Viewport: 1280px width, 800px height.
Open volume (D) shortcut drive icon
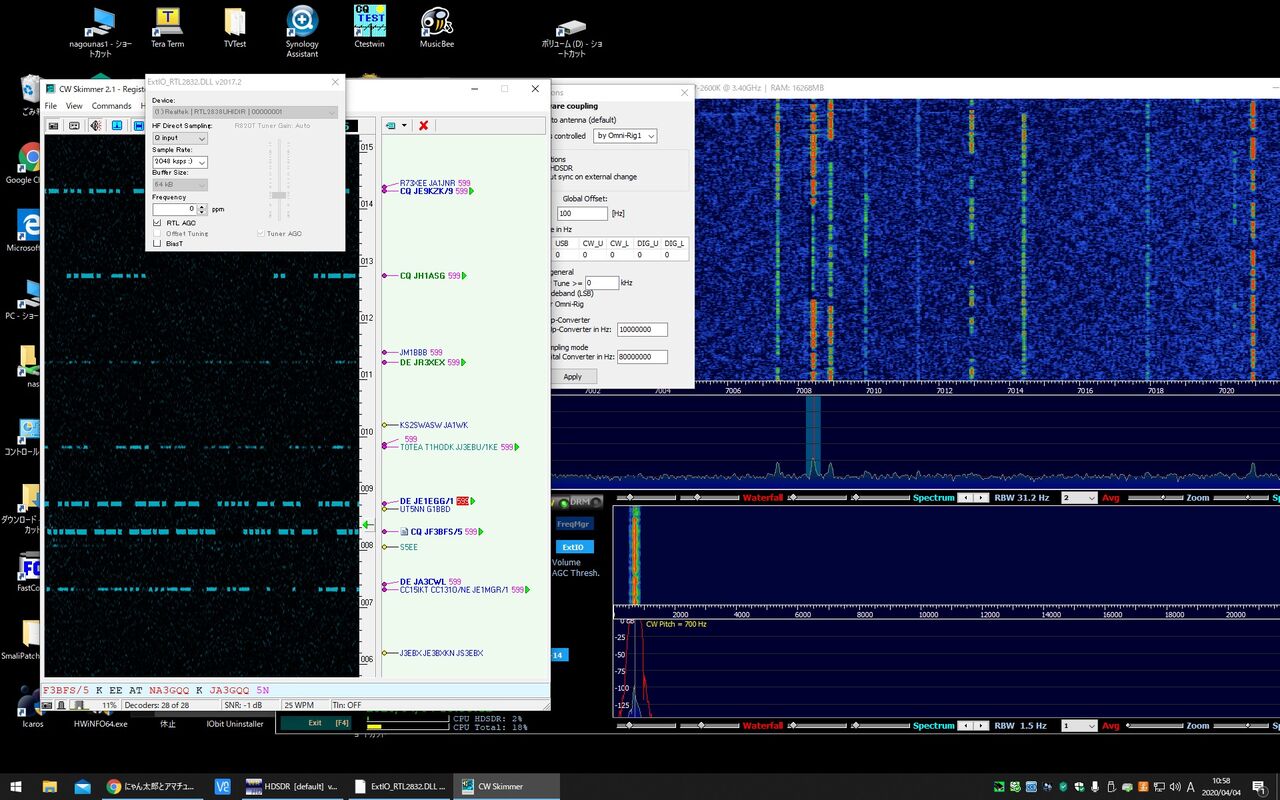(x=572, y=33)
